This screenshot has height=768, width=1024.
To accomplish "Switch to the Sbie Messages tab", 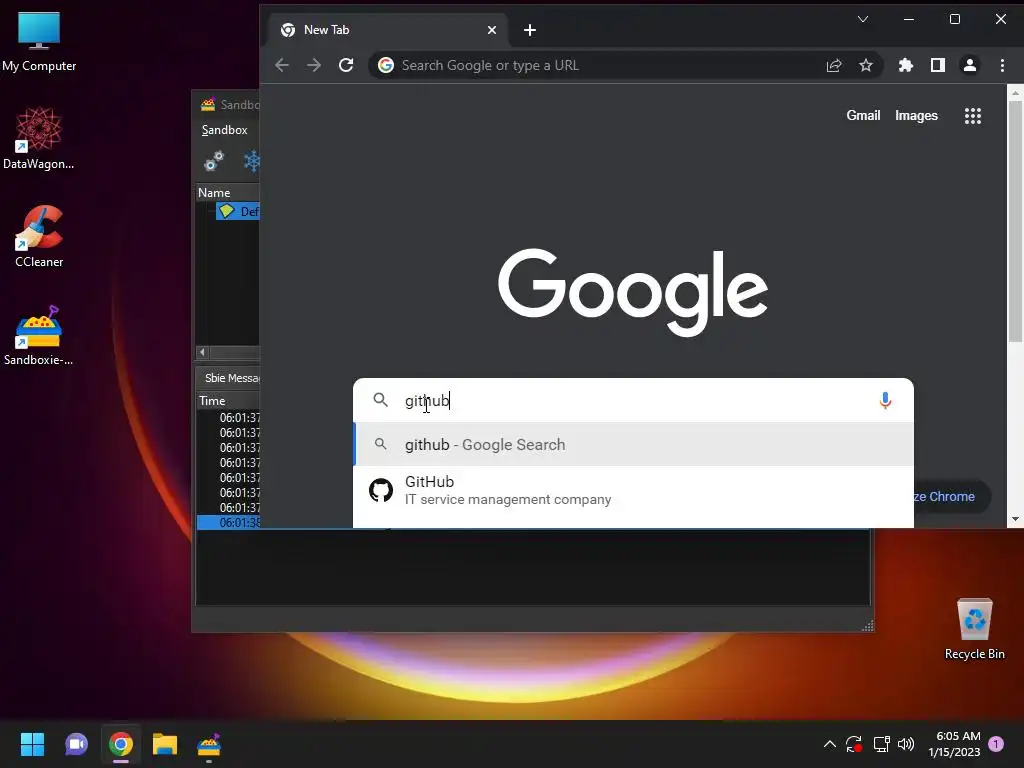I will point(231,378).
